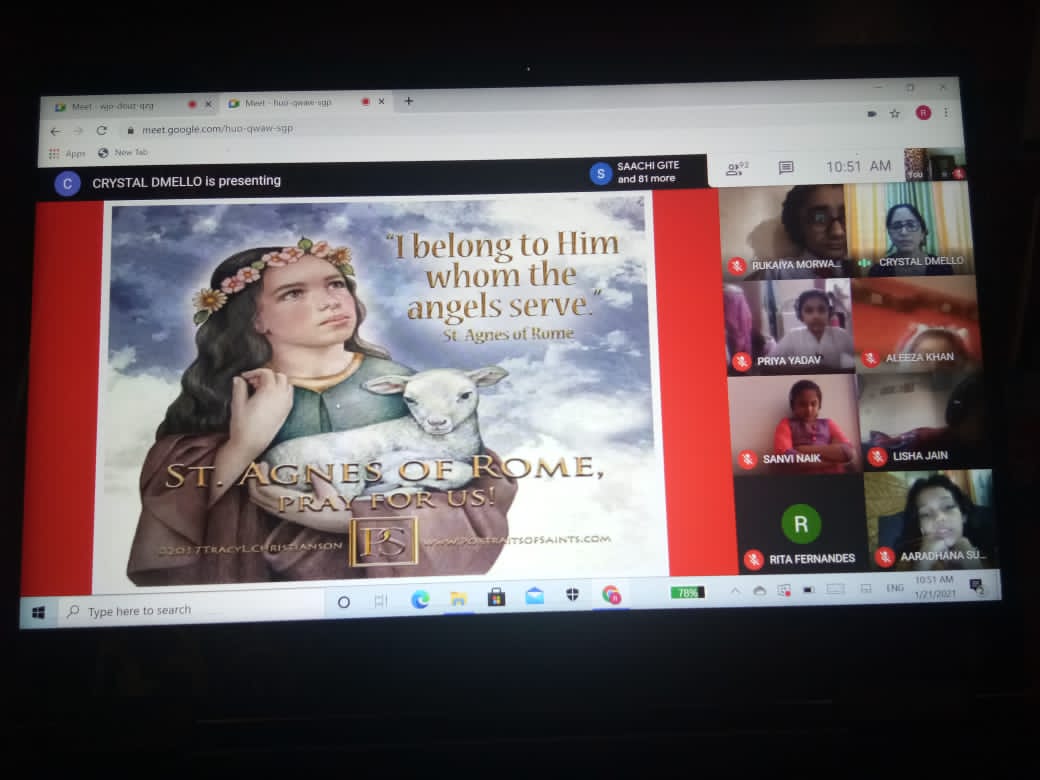Screen dimensions: 1040x780
Task: Expand hidden system tray icons
Action: (x=735, y=591)
